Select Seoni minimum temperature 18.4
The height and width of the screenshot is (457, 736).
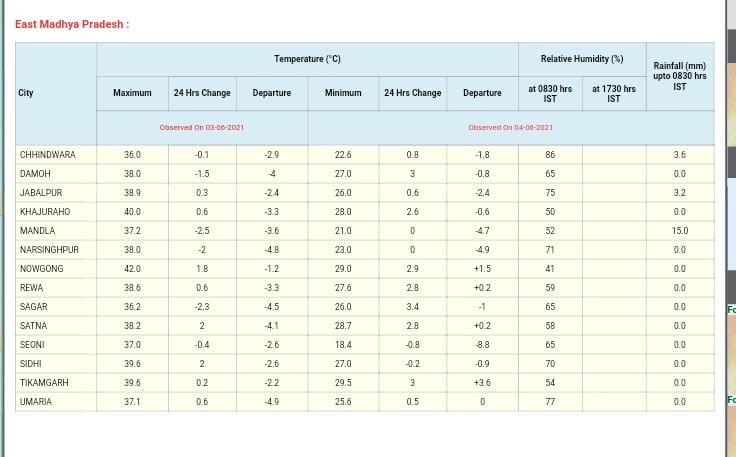(x=343, y=345)
